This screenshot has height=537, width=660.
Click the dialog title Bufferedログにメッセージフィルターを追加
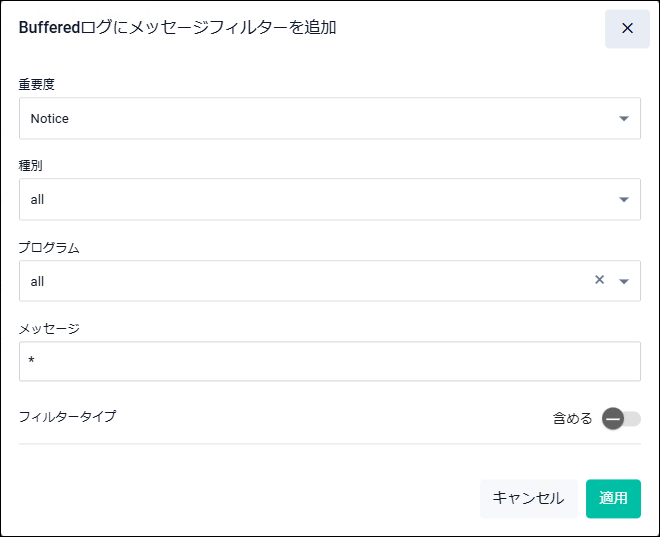point(178,28)
